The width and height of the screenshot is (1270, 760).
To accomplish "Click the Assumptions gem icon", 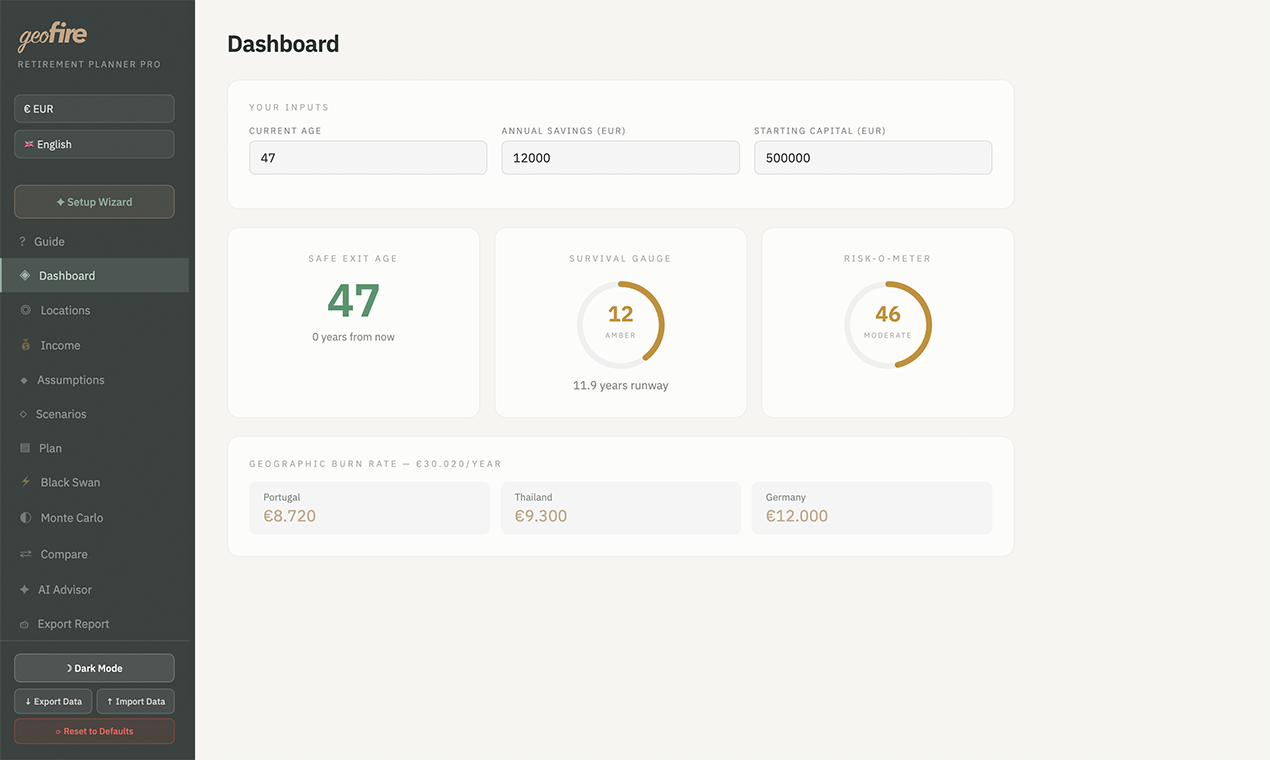I will point(22,380).
